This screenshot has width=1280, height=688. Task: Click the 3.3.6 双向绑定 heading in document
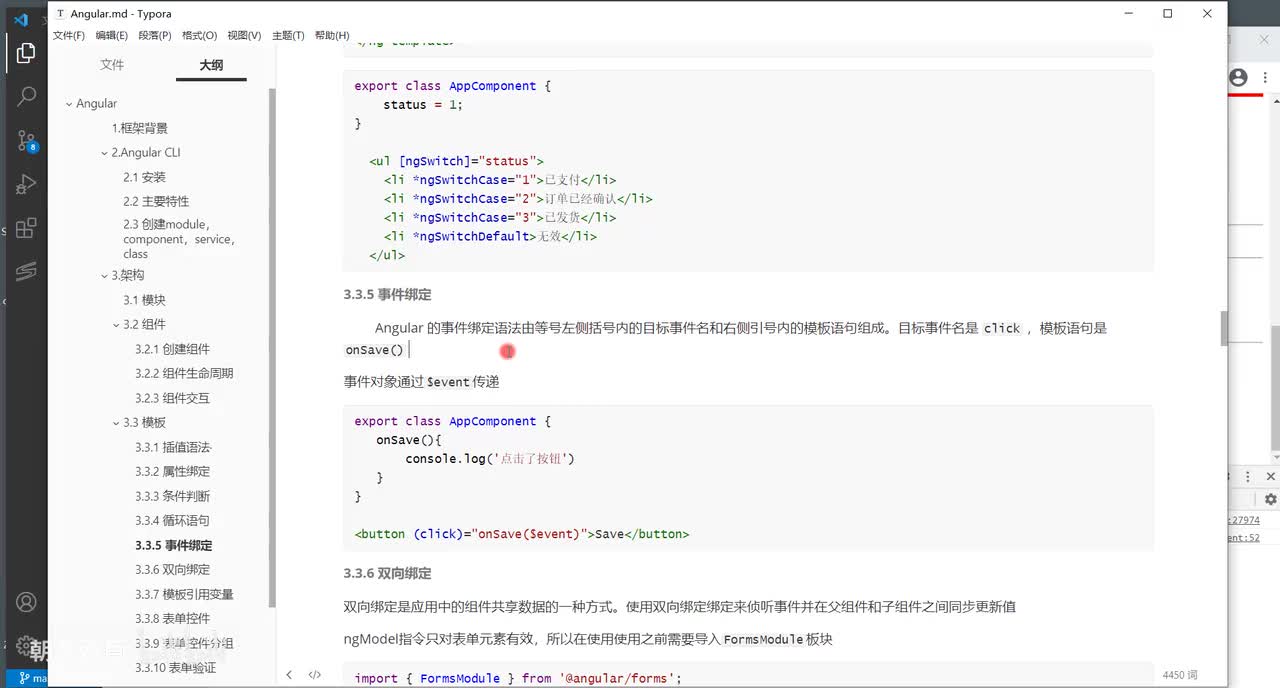[x=388, y=573]
